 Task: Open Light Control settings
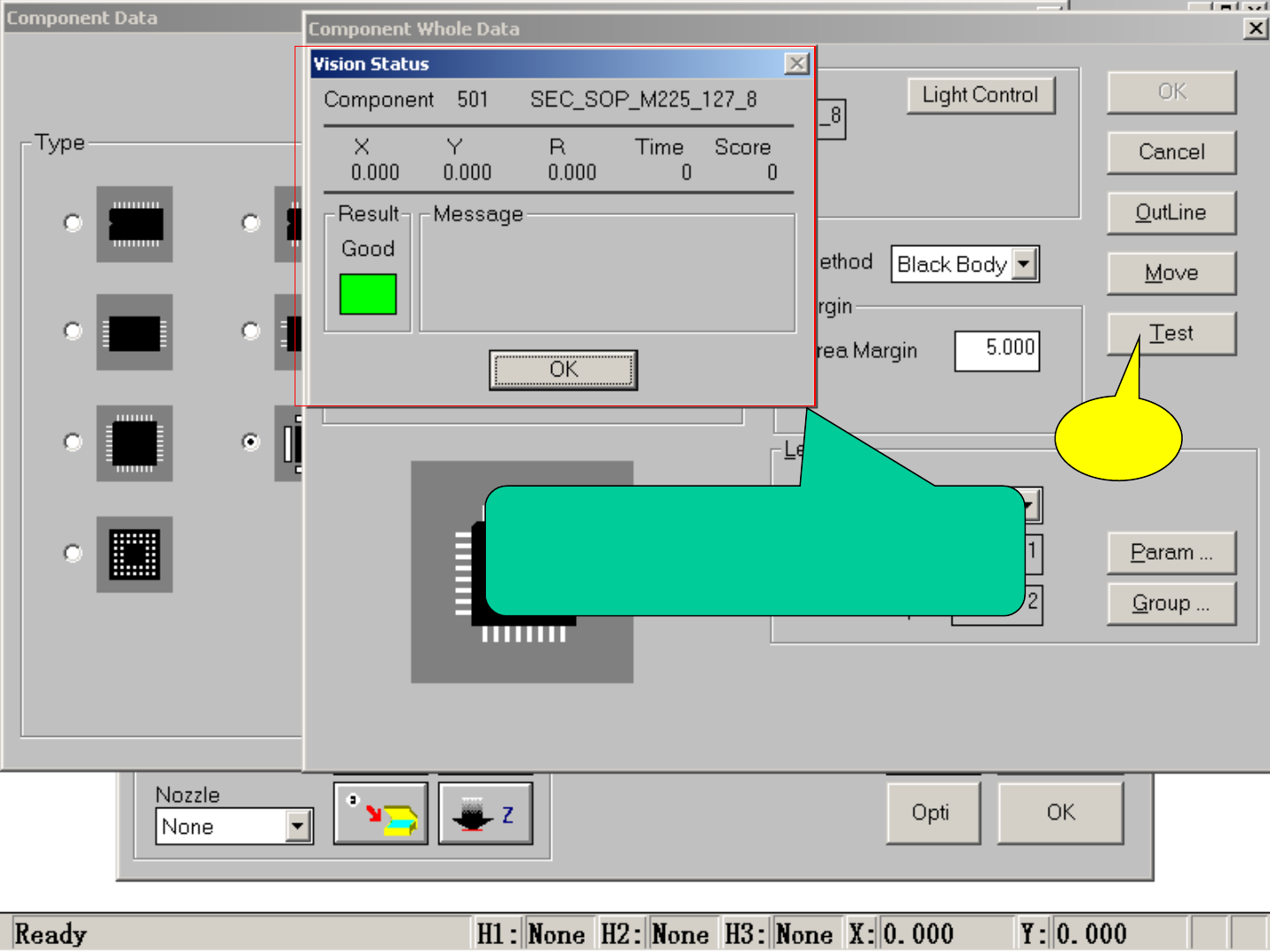pos(980,95)
